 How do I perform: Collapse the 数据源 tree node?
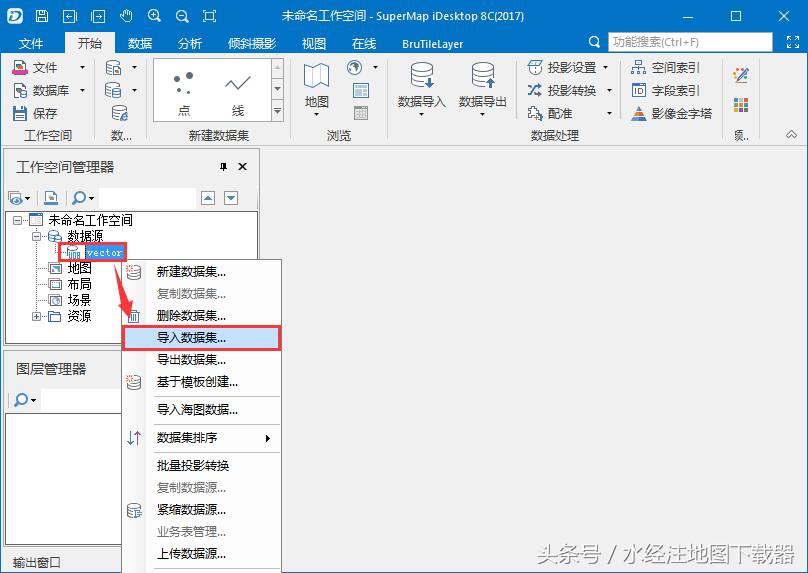coord(36,237)
